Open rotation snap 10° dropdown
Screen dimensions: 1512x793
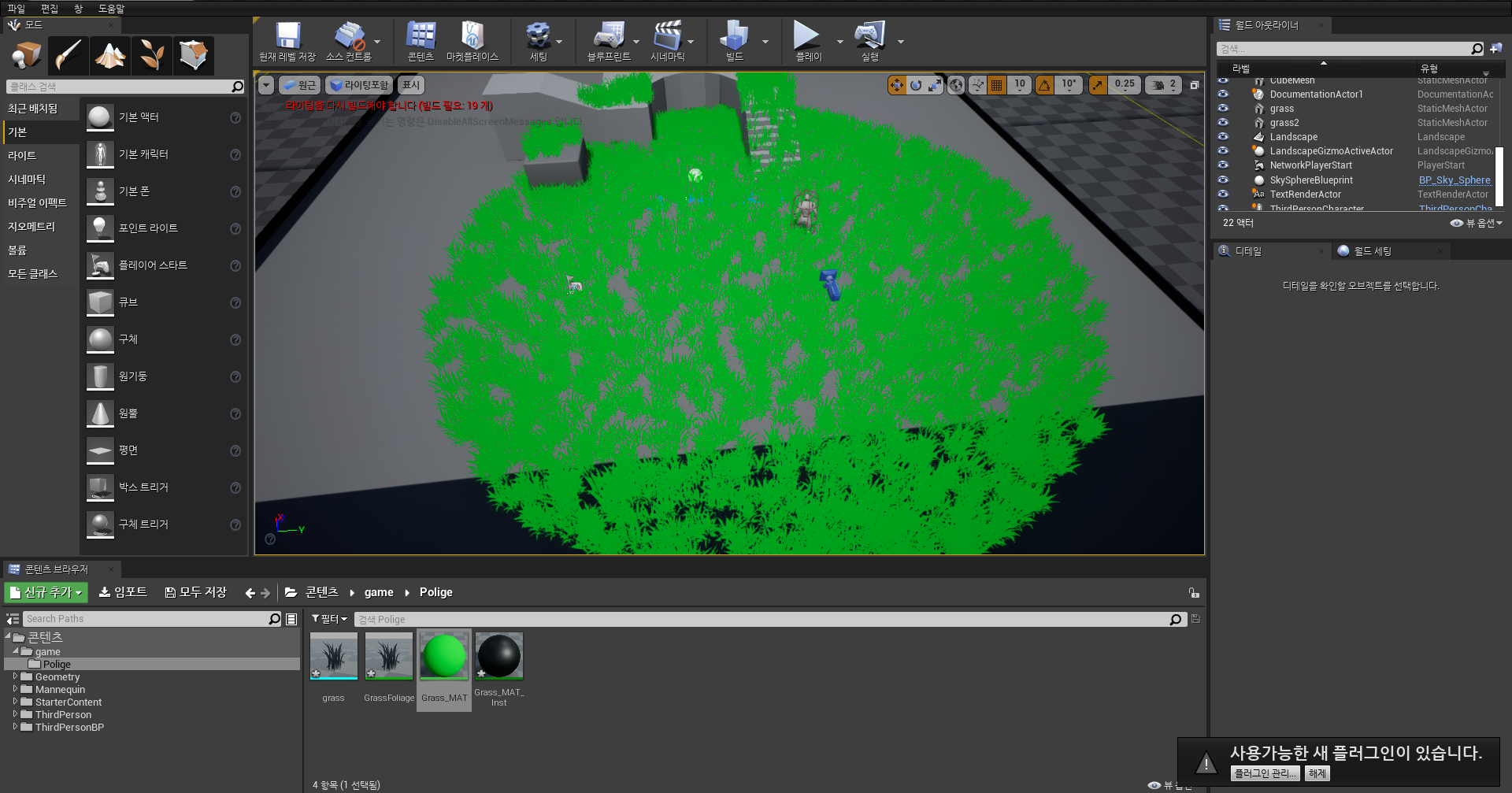click(x=1069, y=85)
